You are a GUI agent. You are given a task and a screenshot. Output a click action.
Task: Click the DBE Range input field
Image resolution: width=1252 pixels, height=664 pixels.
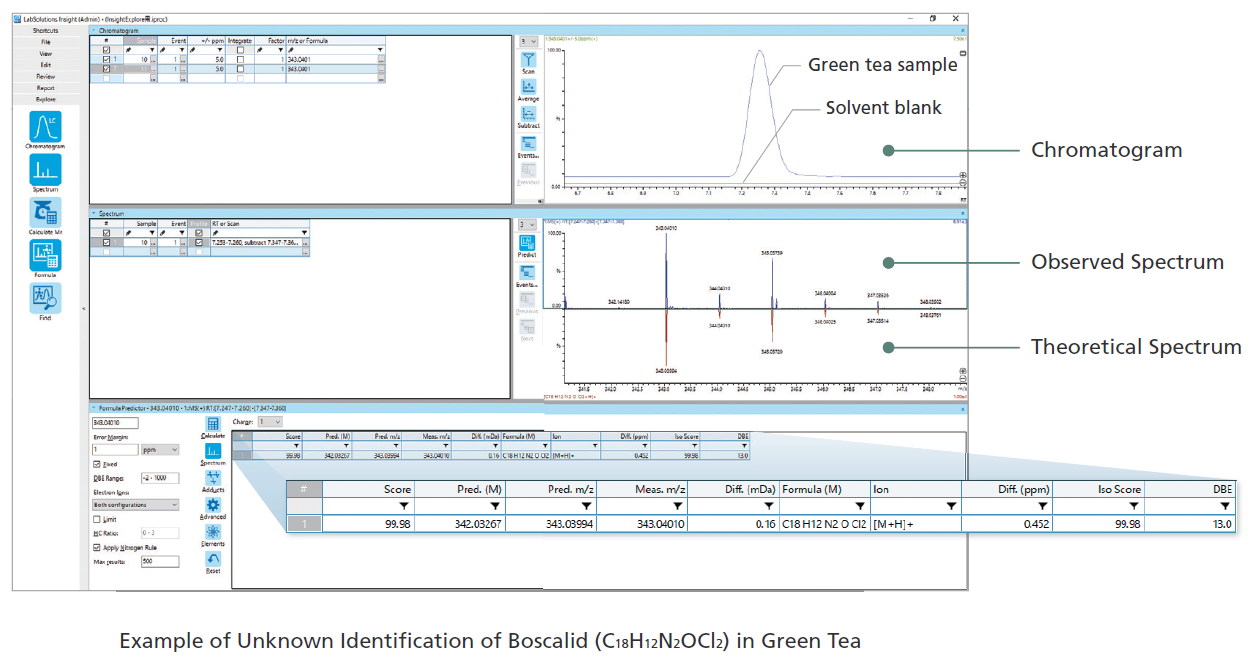click(159, 478)
